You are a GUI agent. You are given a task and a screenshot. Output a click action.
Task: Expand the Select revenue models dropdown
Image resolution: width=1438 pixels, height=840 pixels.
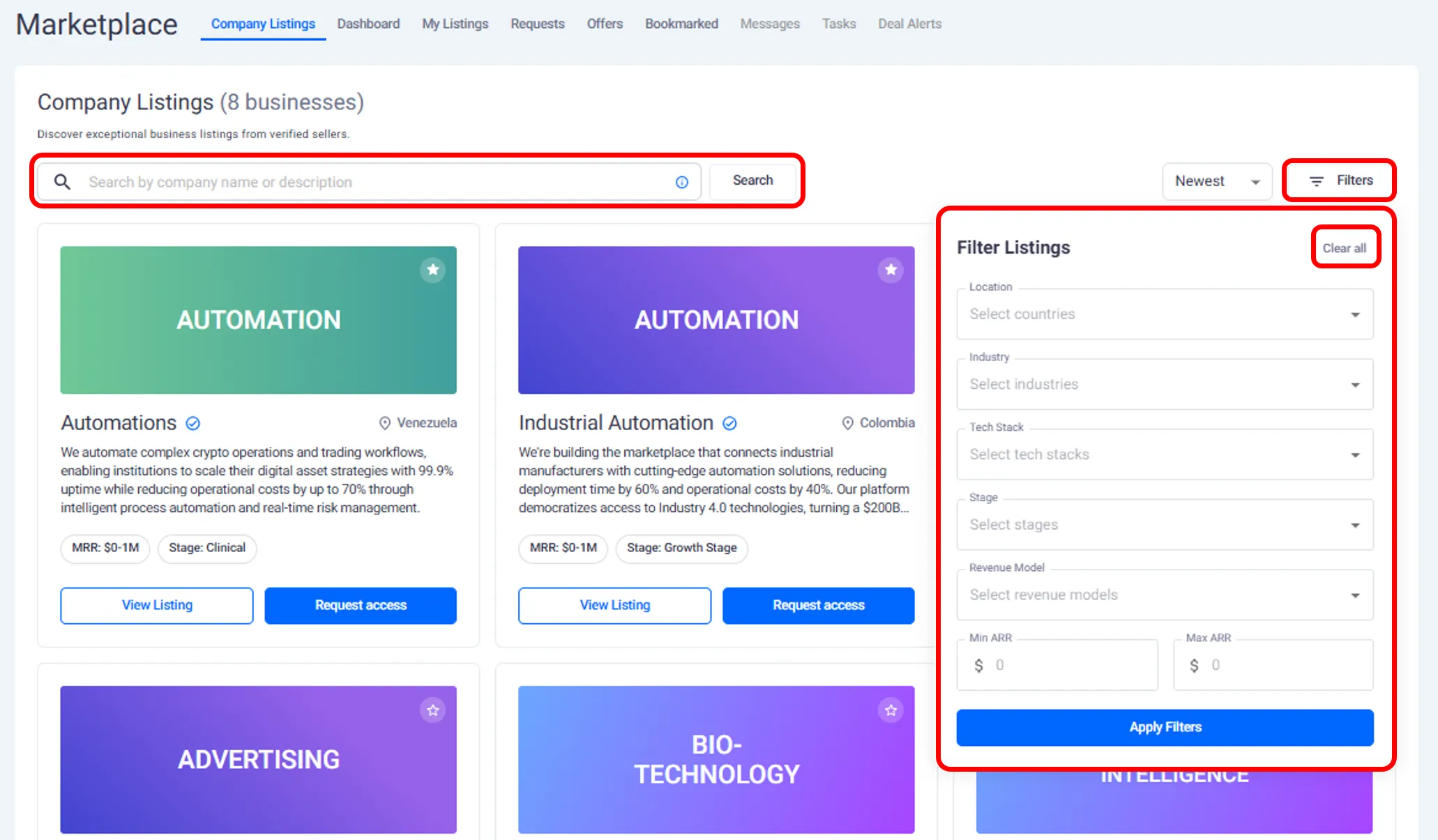pyautogui.click(x=1164, y=595)
